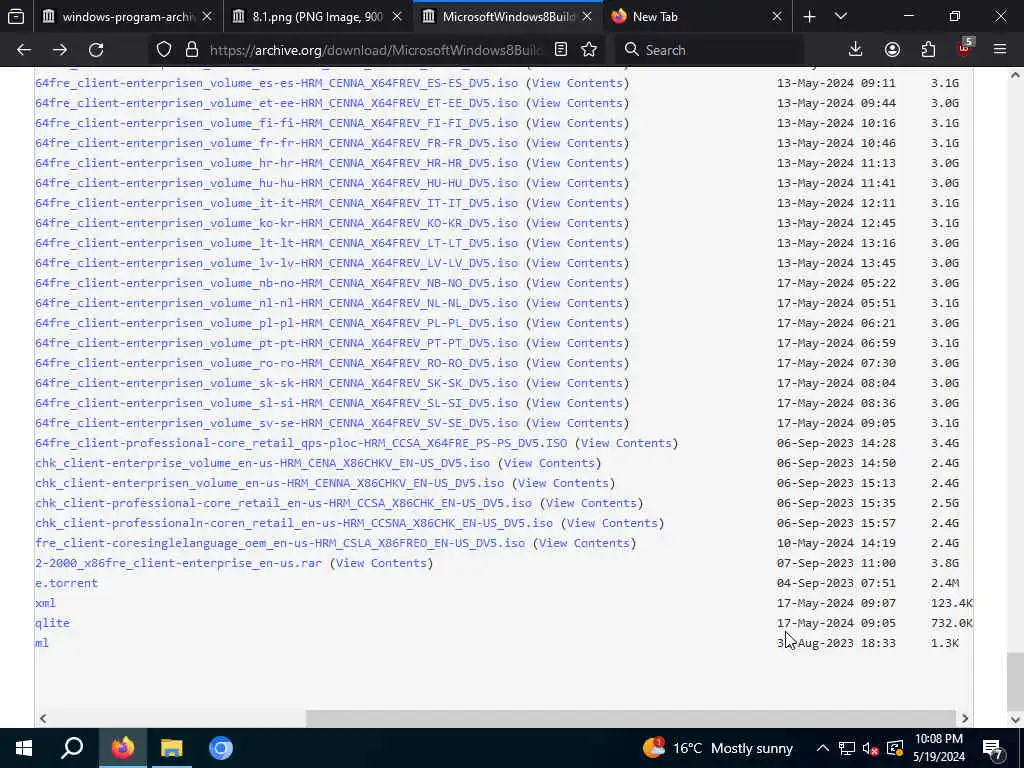The height and width of the screenshot is (768, 1024).
Task: Click the horizontal scrollbar left arrow
Action: click(x=43, y=718)
